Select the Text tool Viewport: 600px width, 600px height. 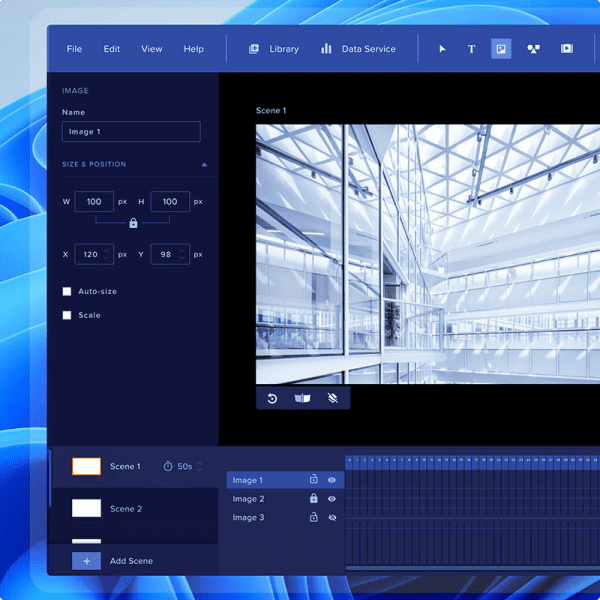coord(472,49)
